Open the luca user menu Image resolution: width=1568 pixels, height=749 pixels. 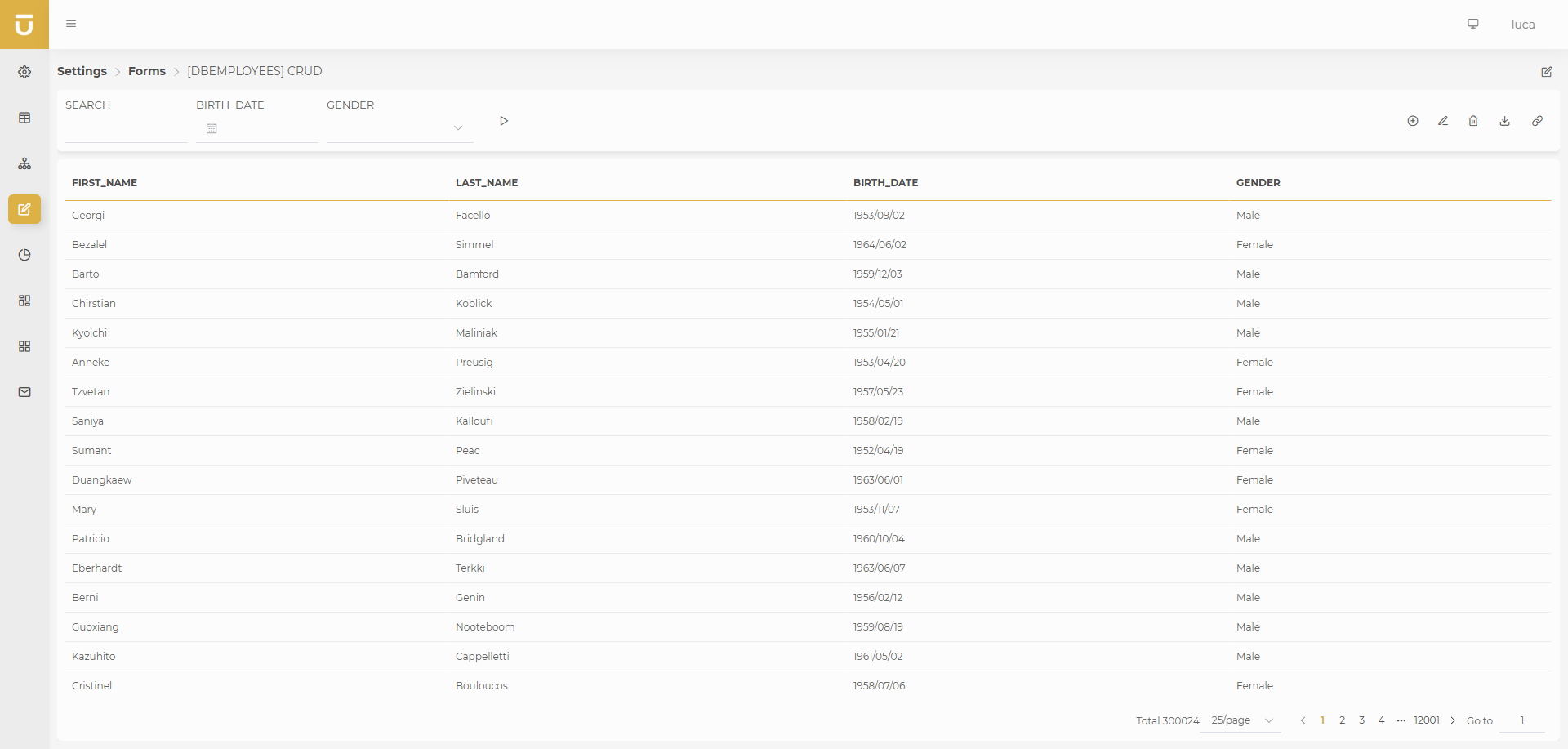pos(1522,25)
